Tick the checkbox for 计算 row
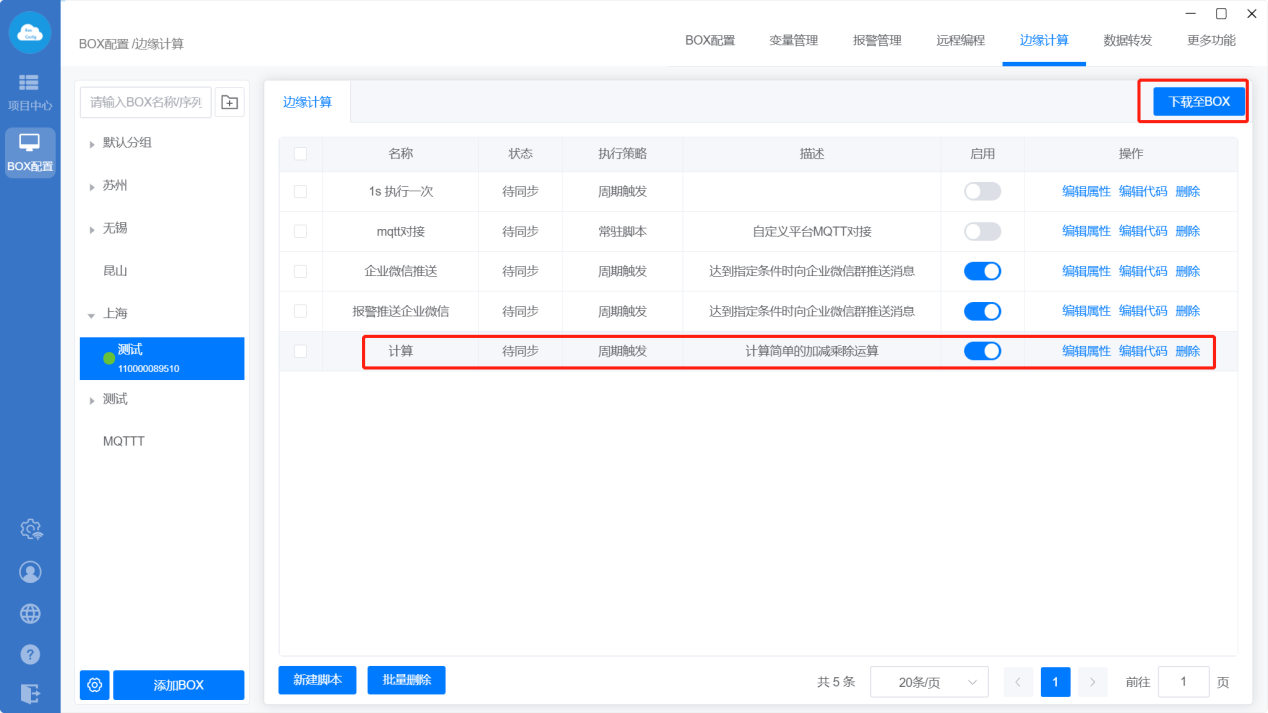The height and width of the screenshot is (713, 1268). tap(300, 351)
